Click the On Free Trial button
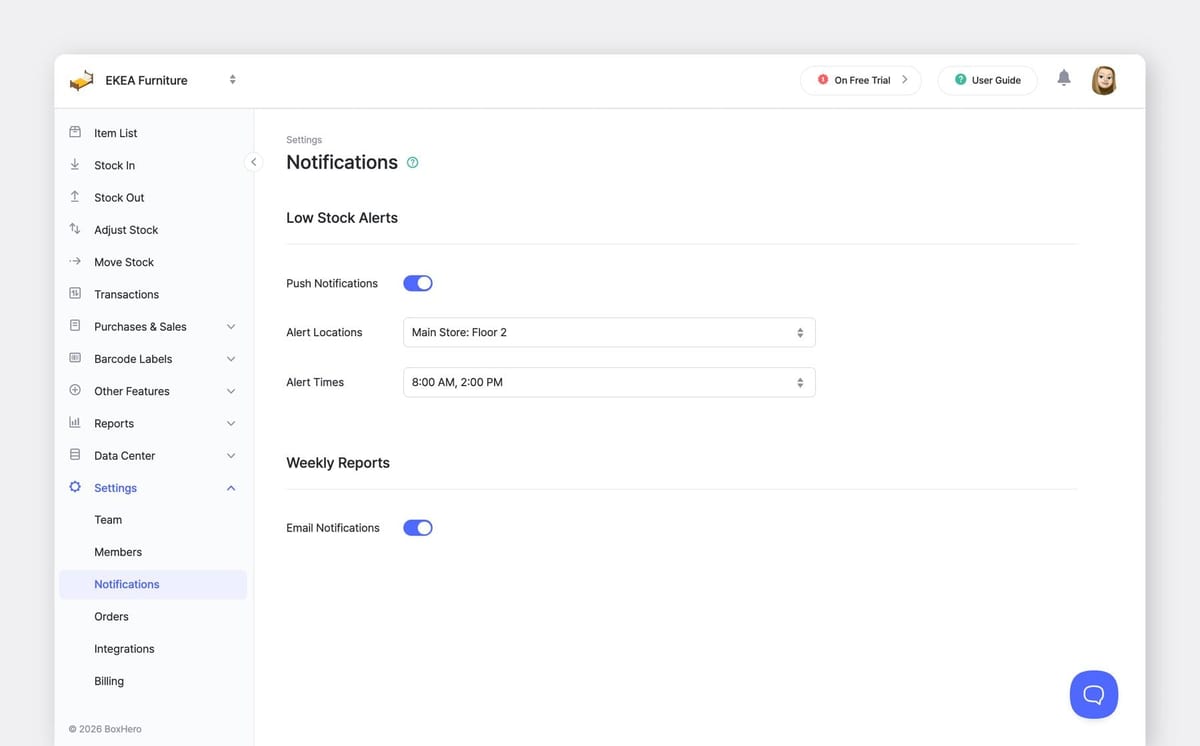This screenshot has width=1200, height=746. 860,79
